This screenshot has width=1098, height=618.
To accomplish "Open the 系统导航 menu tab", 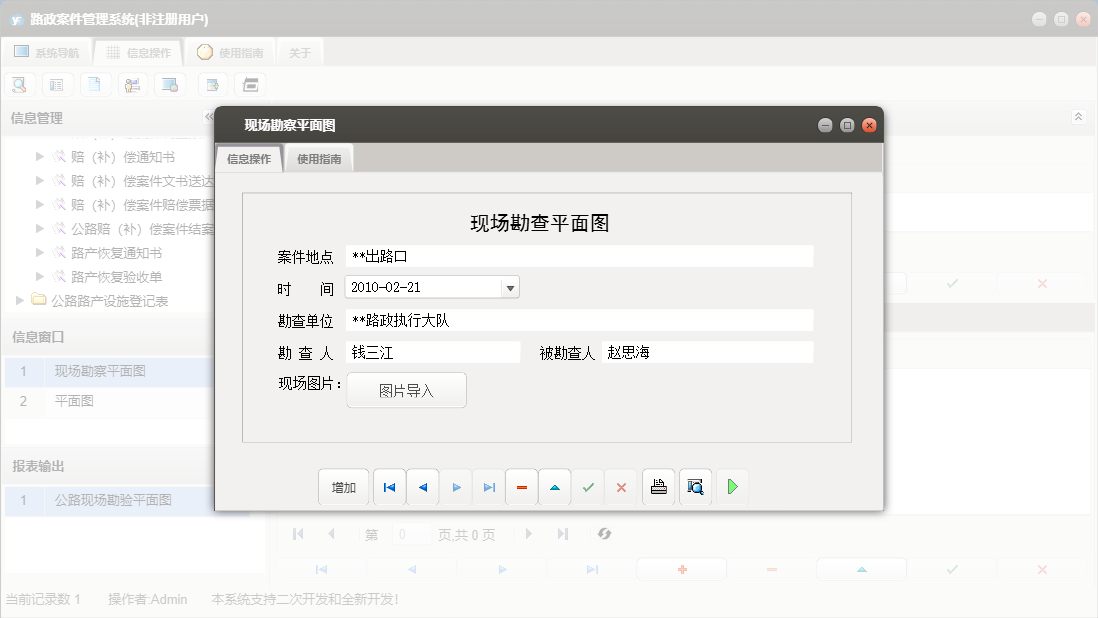I will click(x=49, y=50).
